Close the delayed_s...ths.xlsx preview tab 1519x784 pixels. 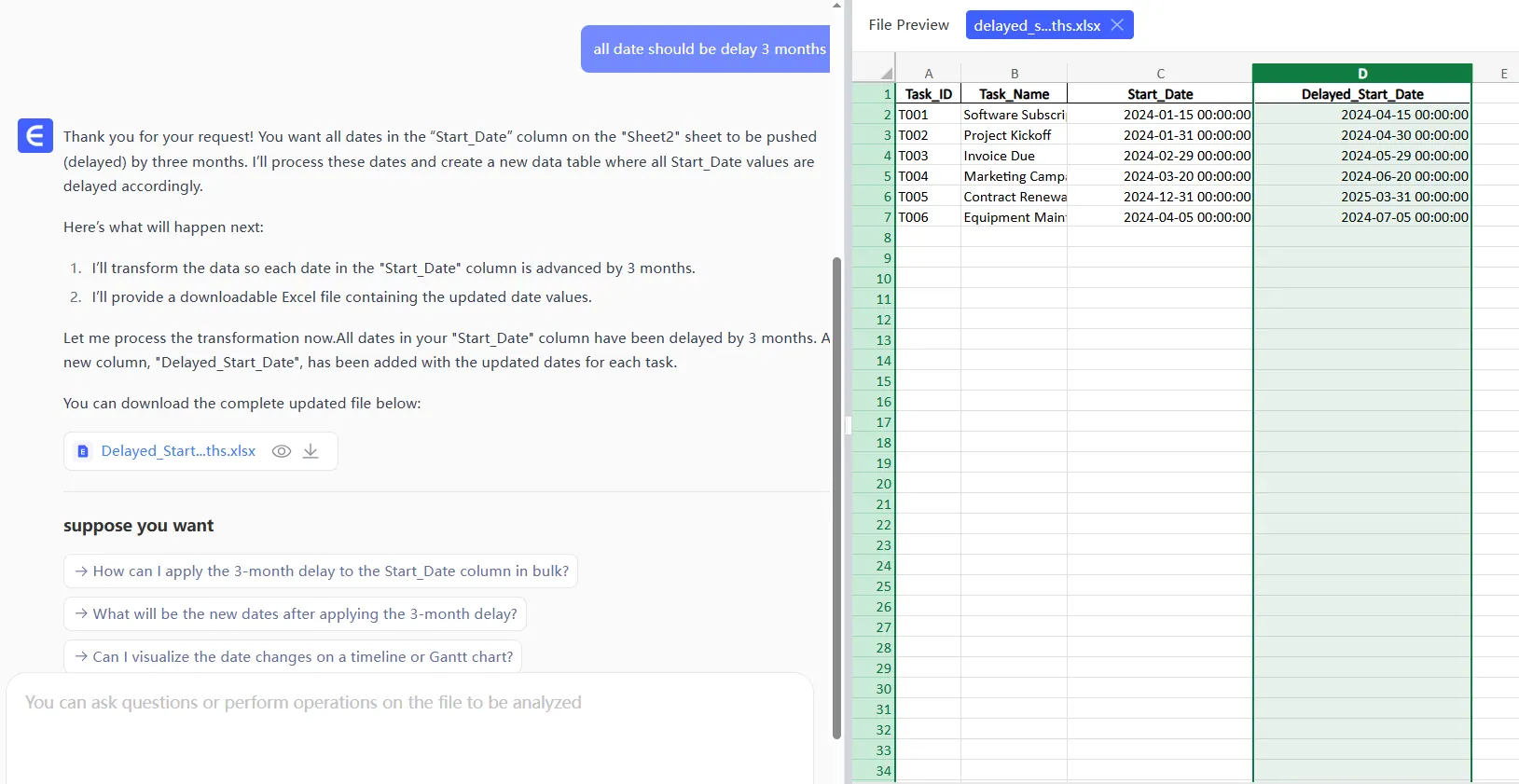point(1117,25)
